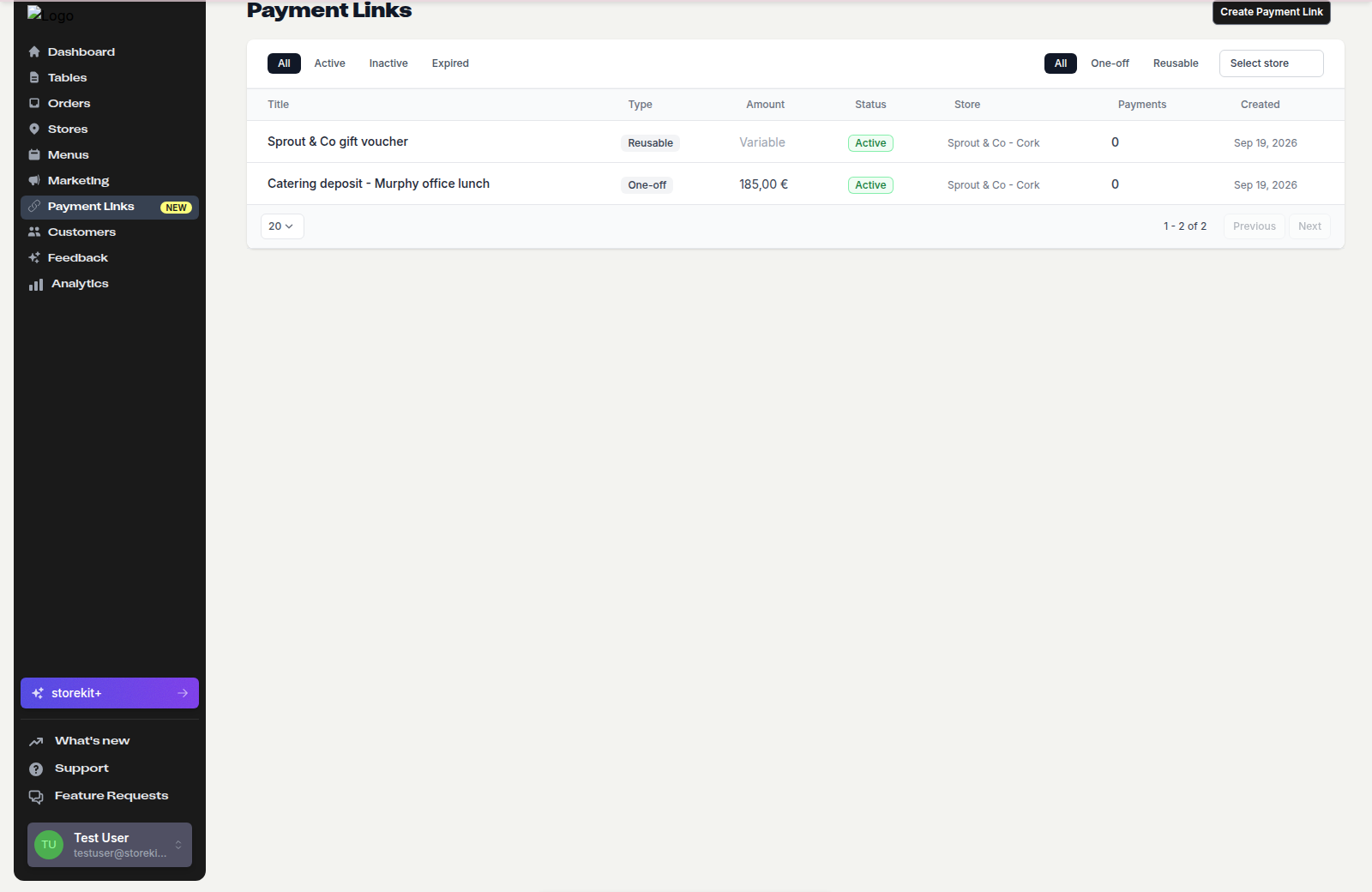Click the Support question mark icon
This screenshot has width=1372, height=892.
click(36, 769)
